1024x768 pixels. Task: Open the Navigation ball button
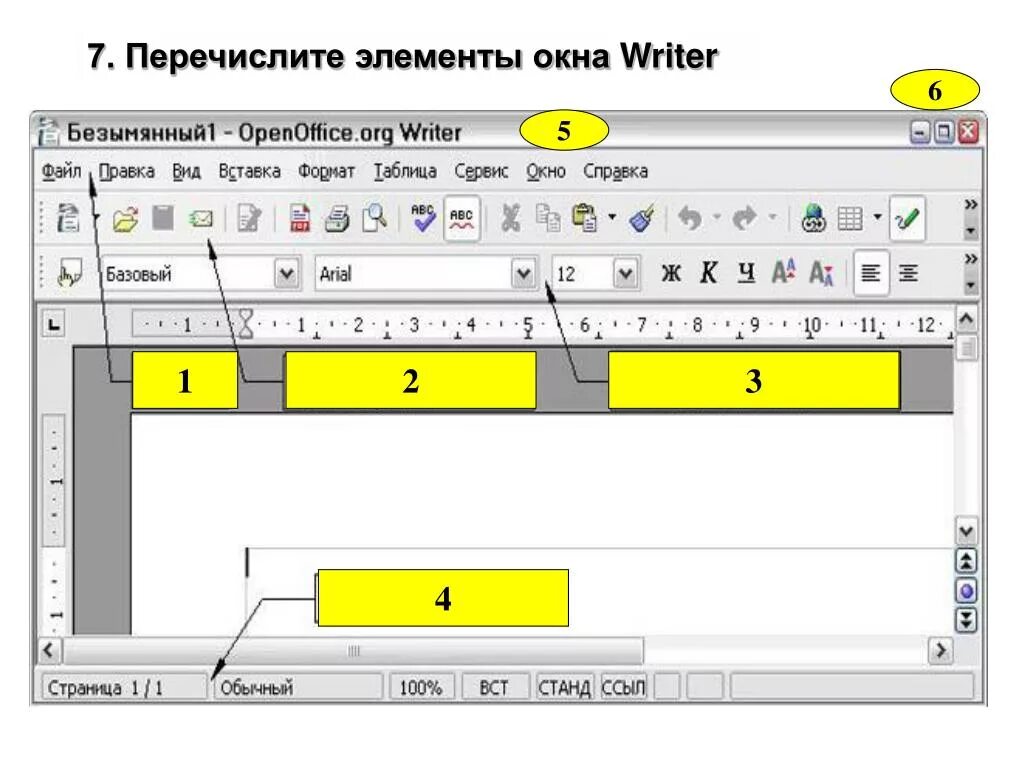click(967, 592)
